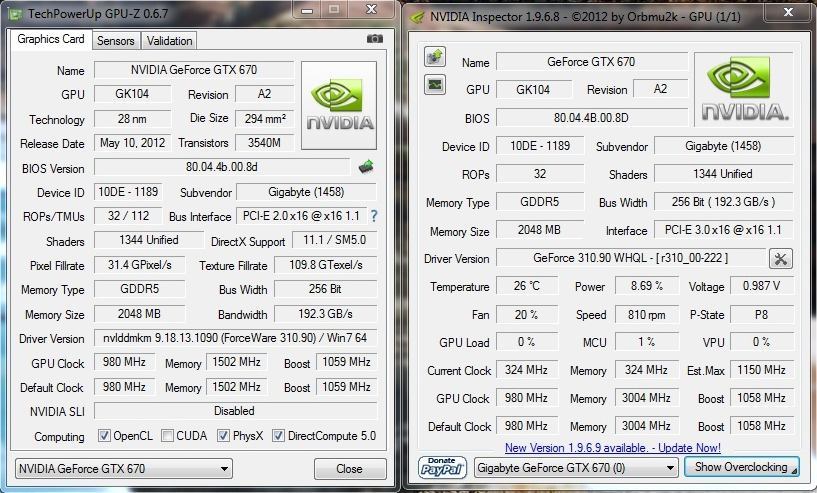Click the Close button in GPU-Z
Image resolution: width=817 pixels, height=493 pixels.
(350, 469)
